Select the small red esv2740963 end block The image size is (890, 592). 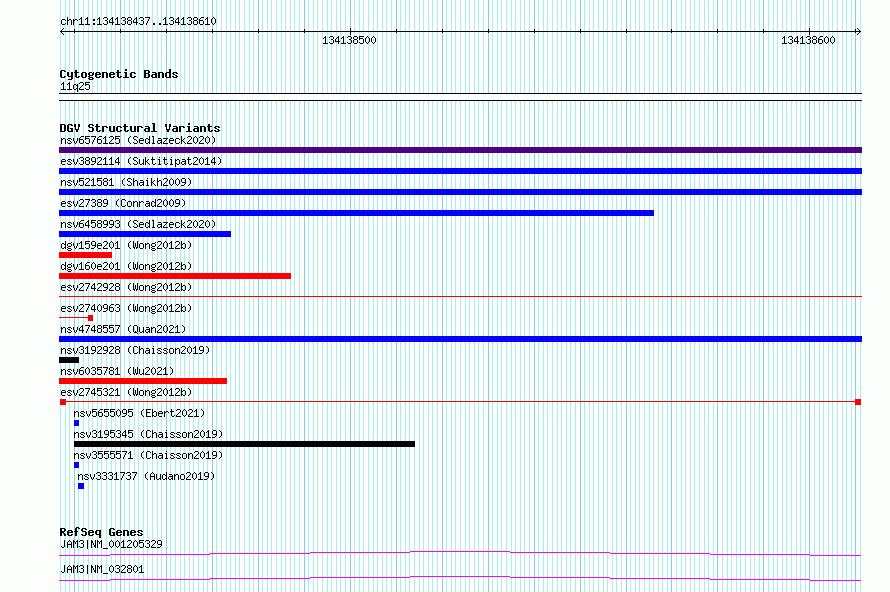click(x=90, y=318)
